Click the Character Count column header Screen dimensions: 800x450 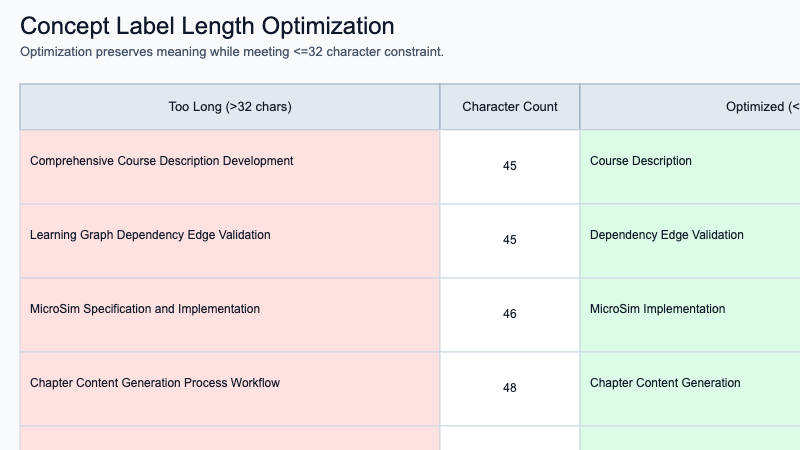point(510,107)
